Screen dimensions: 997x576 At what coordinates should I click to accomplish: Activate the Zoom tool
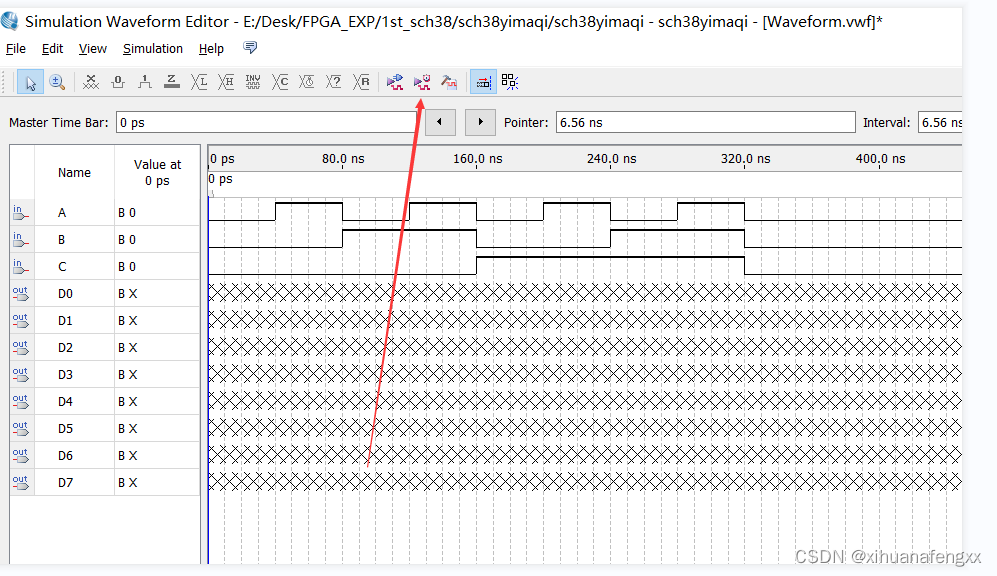click(57, 82)
